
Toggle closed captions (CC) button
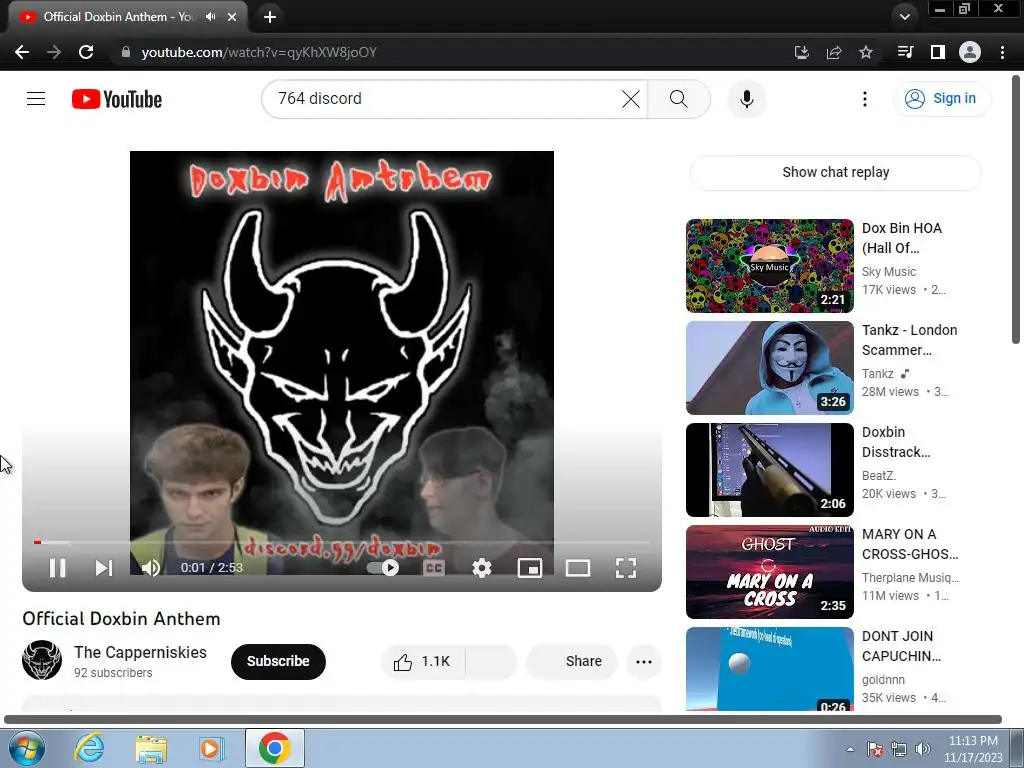coord(434,568)
